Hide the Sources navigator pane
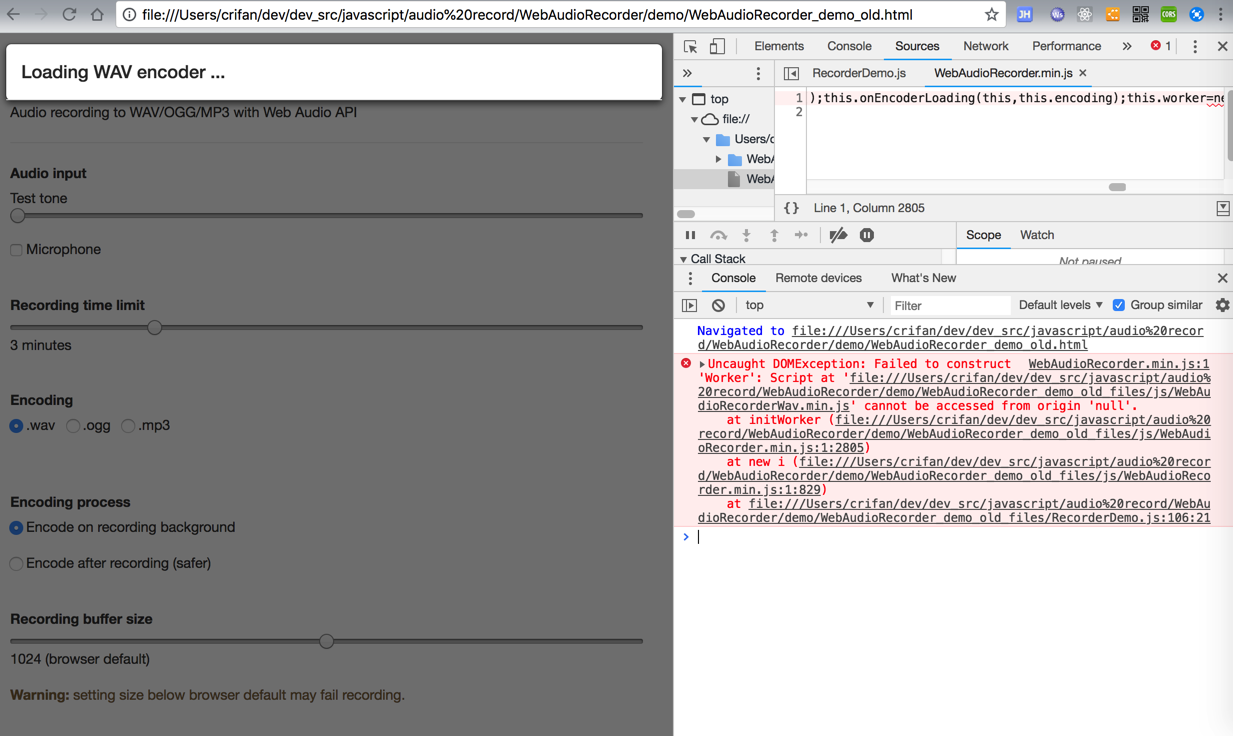 point(791,73)
